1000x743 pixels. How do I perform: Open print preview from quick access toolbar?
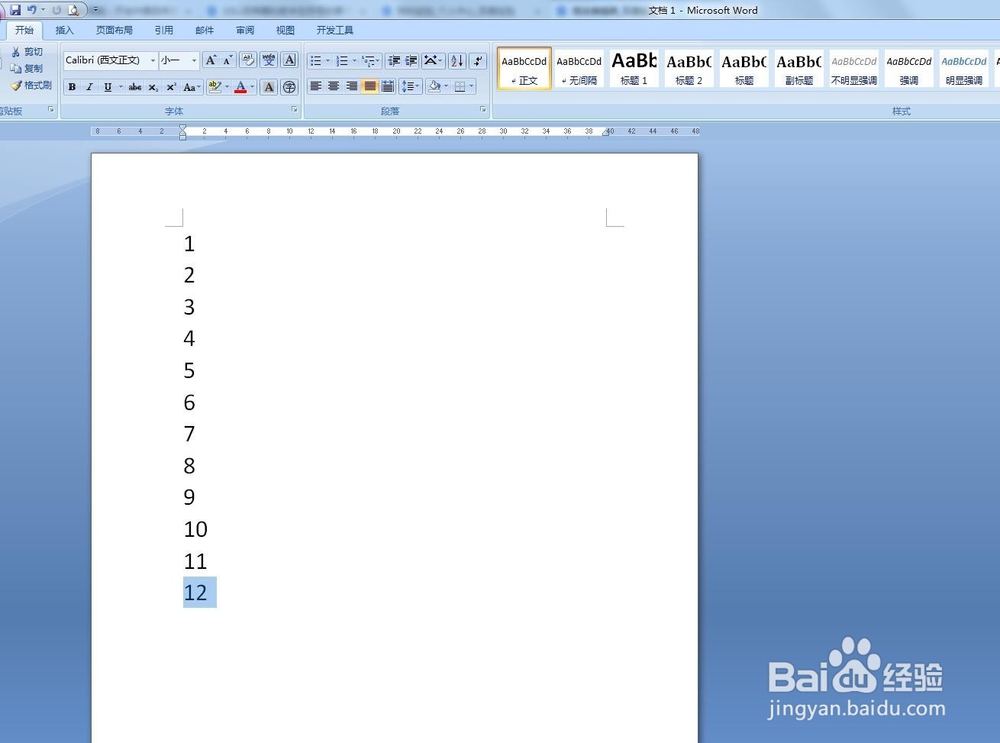(73, 10)
